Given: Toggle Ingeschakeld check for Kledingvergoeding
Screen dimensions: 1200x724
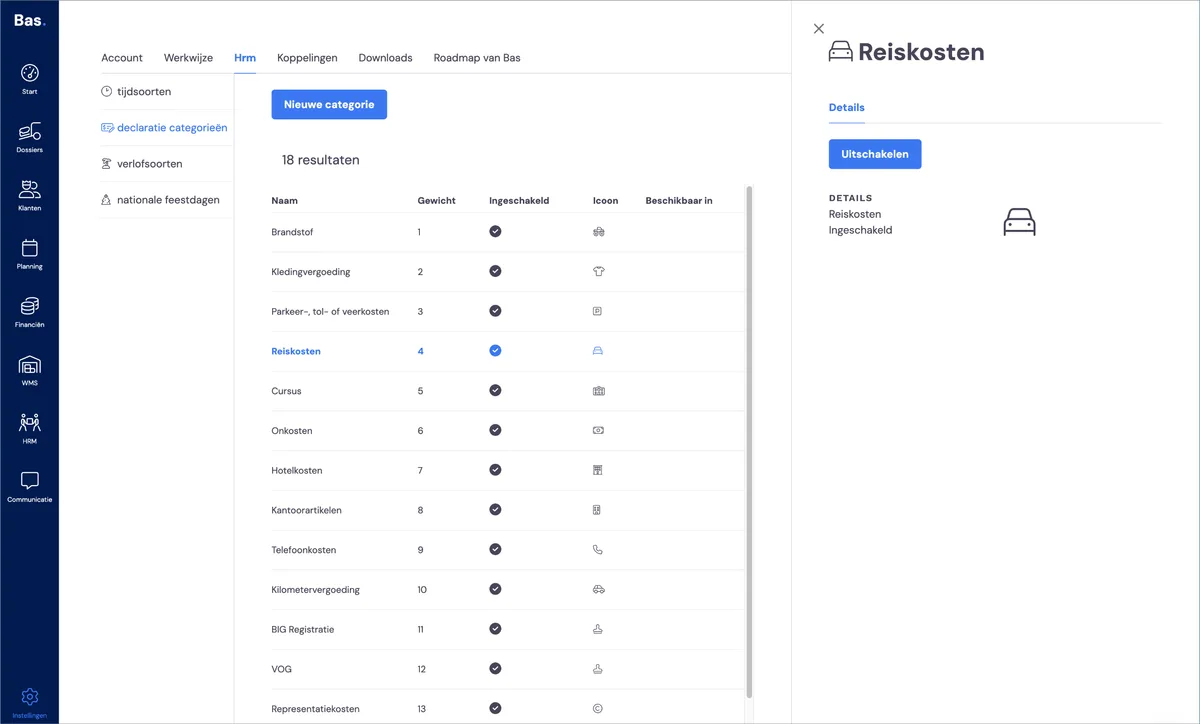Looking at the screenshot, I should coord(495,271).
